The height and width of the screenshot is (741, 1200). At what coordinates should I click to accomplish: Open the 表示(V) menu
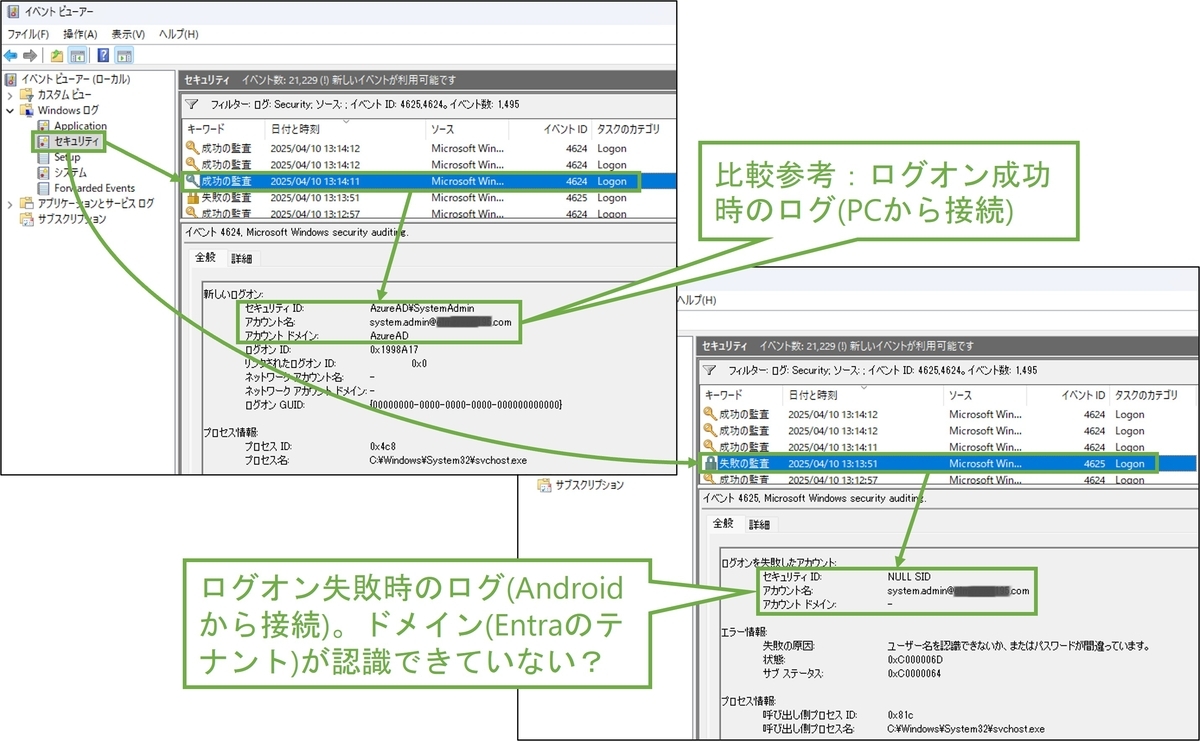pyautogui.click(x=129, y=34)
